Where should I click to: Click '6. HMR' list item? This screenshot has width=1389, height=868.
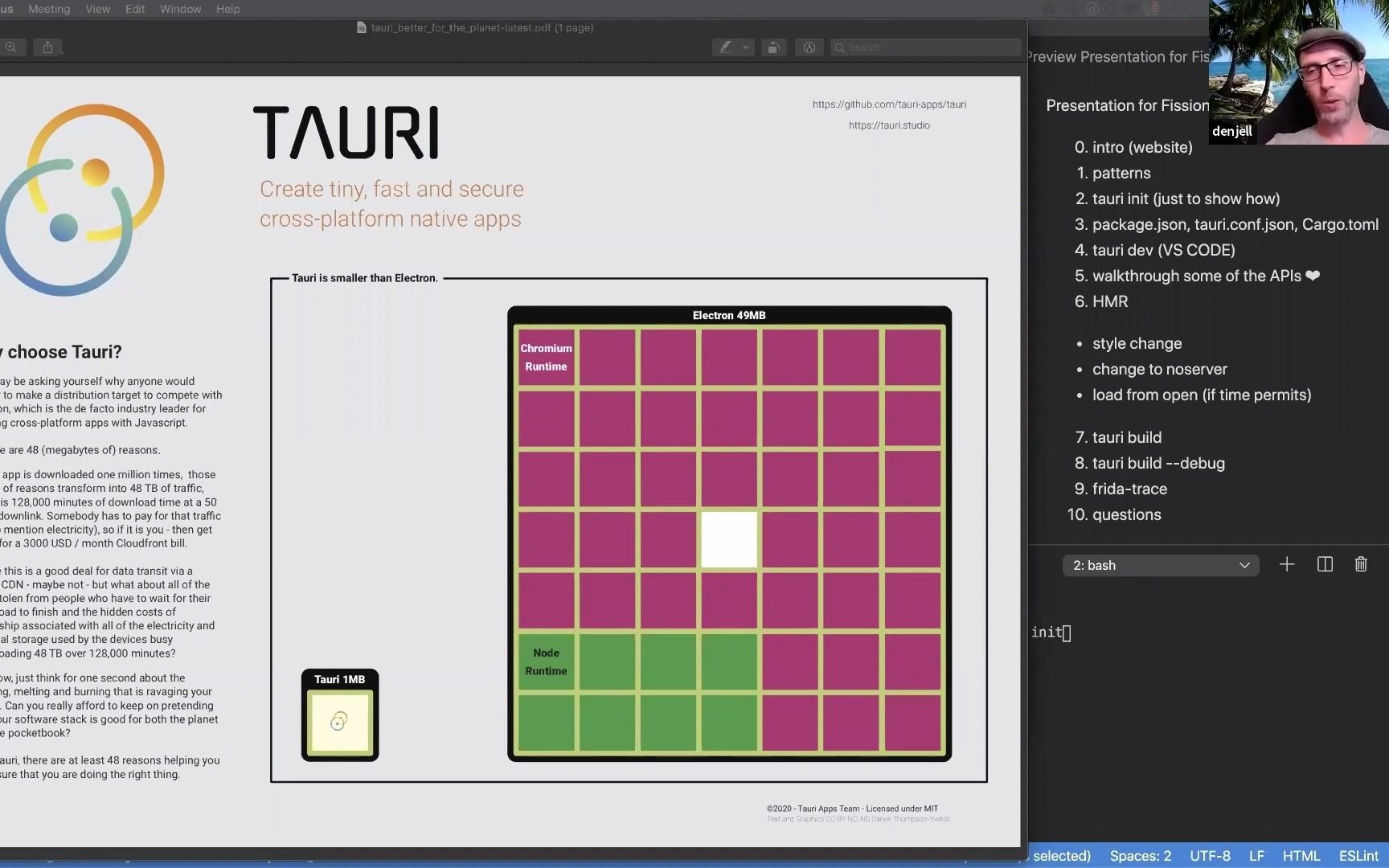[x=1101, y=301]
